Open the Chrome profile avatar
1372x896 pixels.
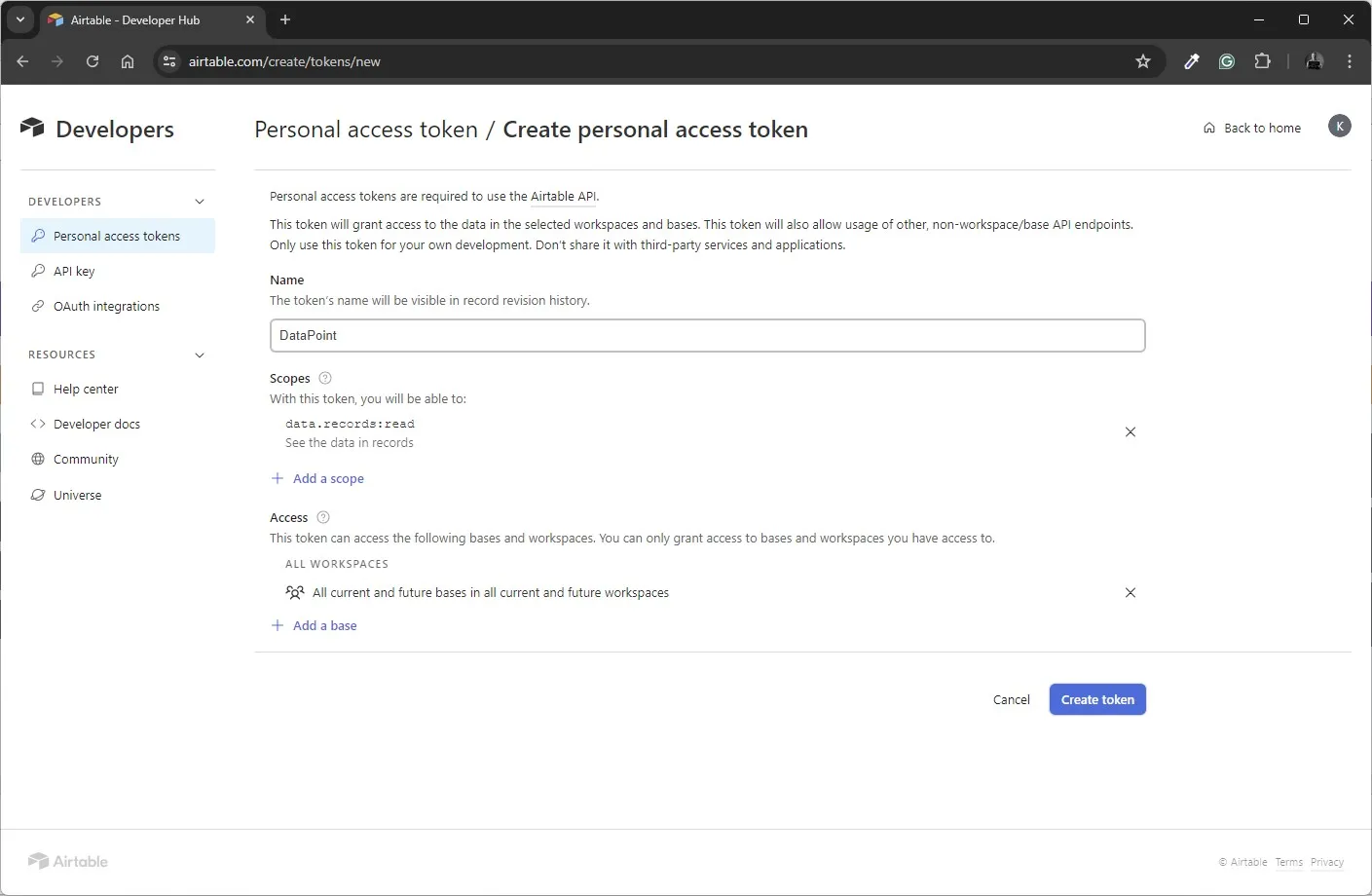pos(1315,61)
